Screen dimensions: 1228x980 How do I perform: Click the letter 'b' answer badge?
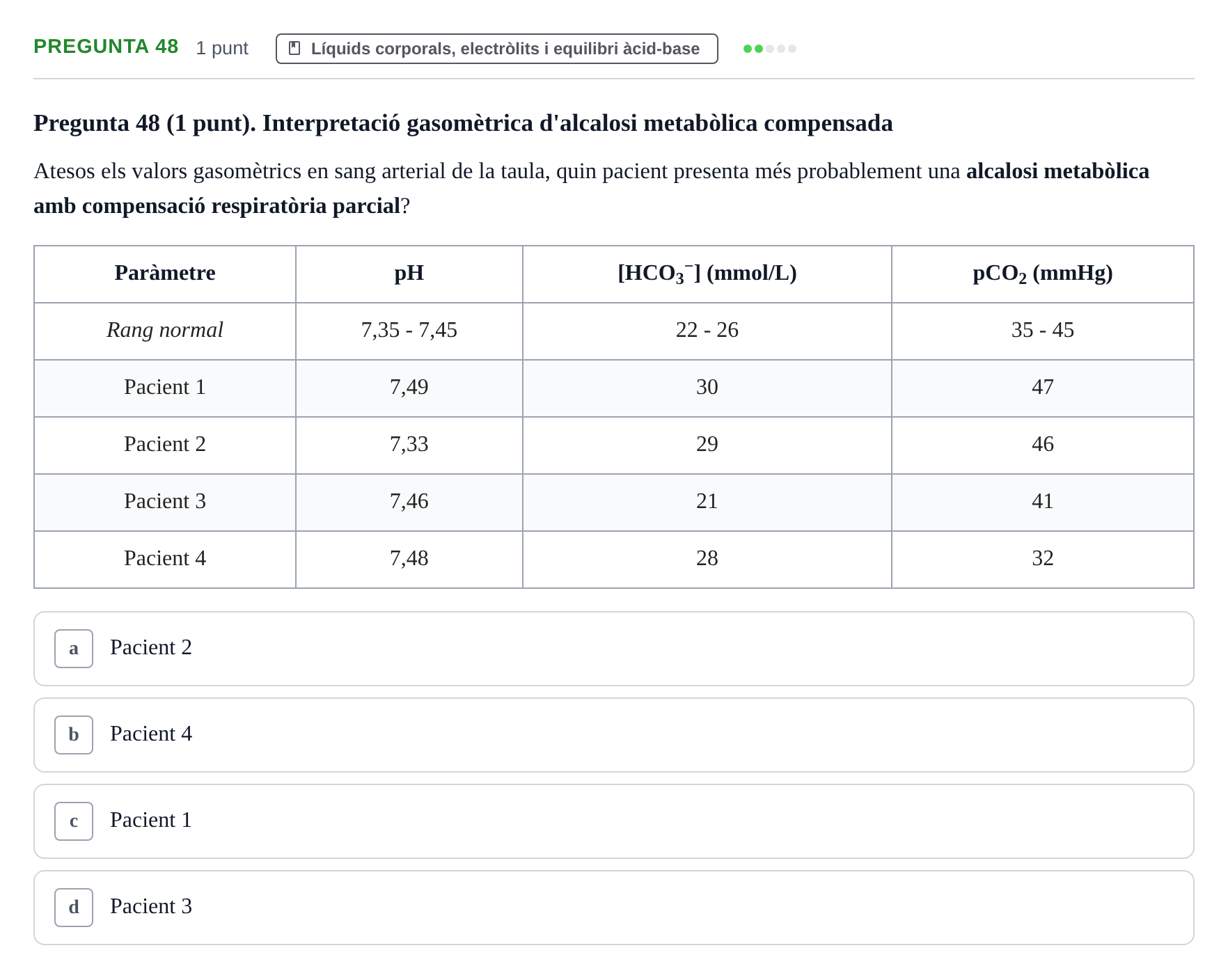click(x=74, y=735)
